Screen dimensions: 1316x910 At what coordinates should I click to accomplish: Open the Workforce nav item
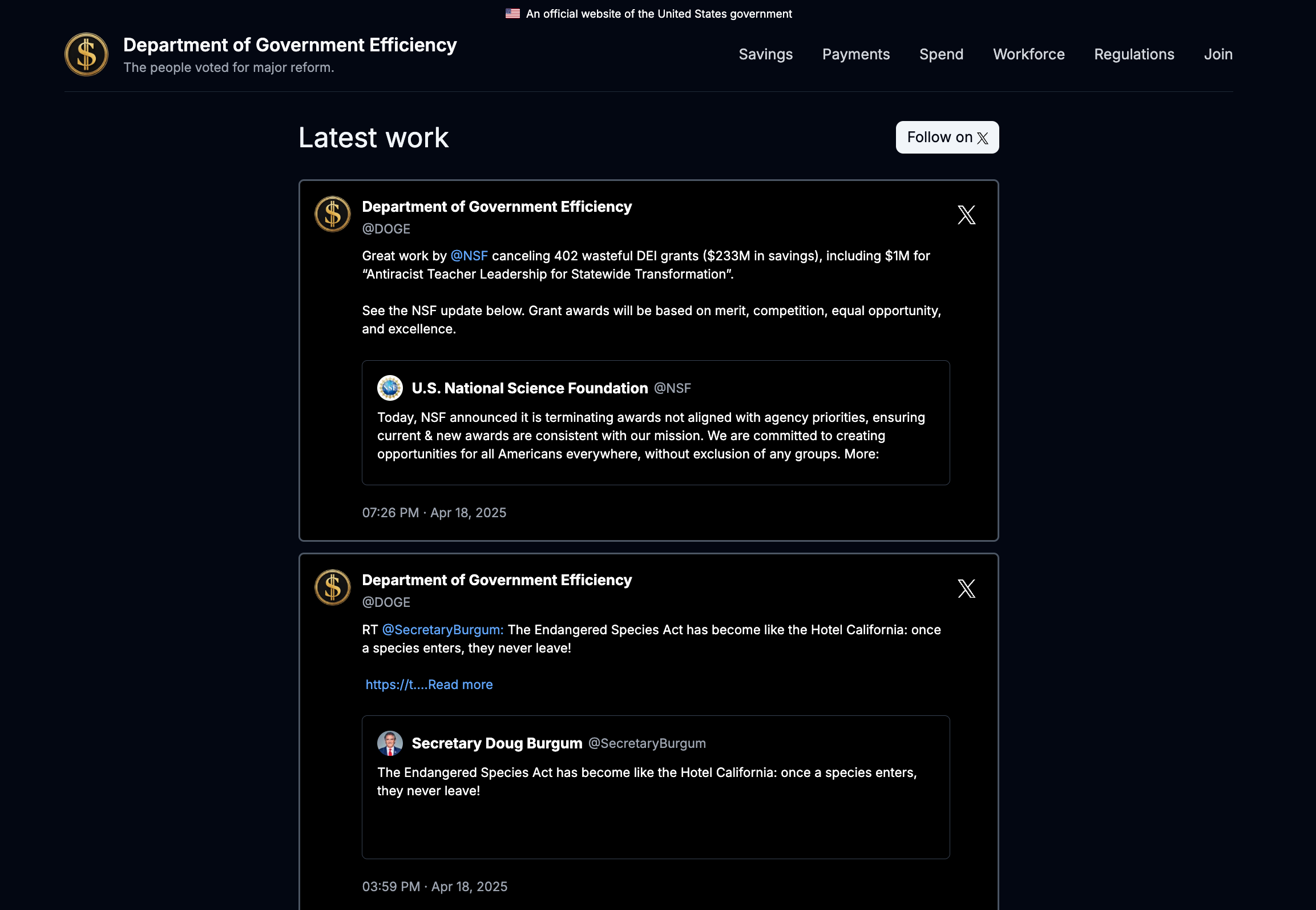1028,54
